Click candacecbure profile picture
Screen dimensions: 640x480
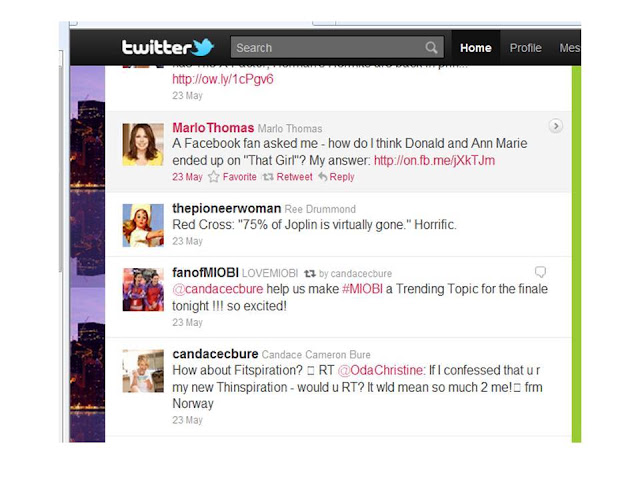pyautogui.click(x=143, y=371)
